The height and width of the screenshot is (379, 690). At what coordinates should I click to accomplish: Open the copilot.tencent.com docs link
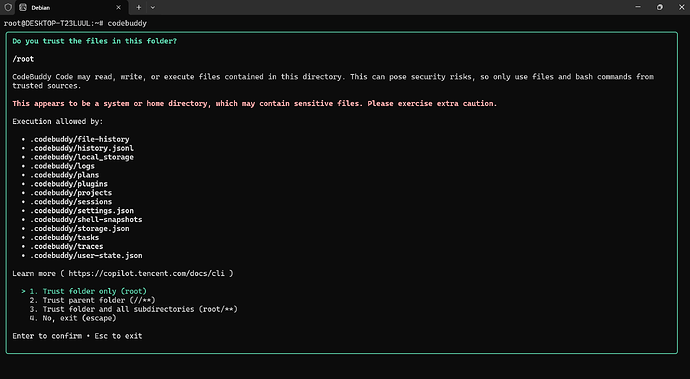pyautogui.click(x=146, y=273)
